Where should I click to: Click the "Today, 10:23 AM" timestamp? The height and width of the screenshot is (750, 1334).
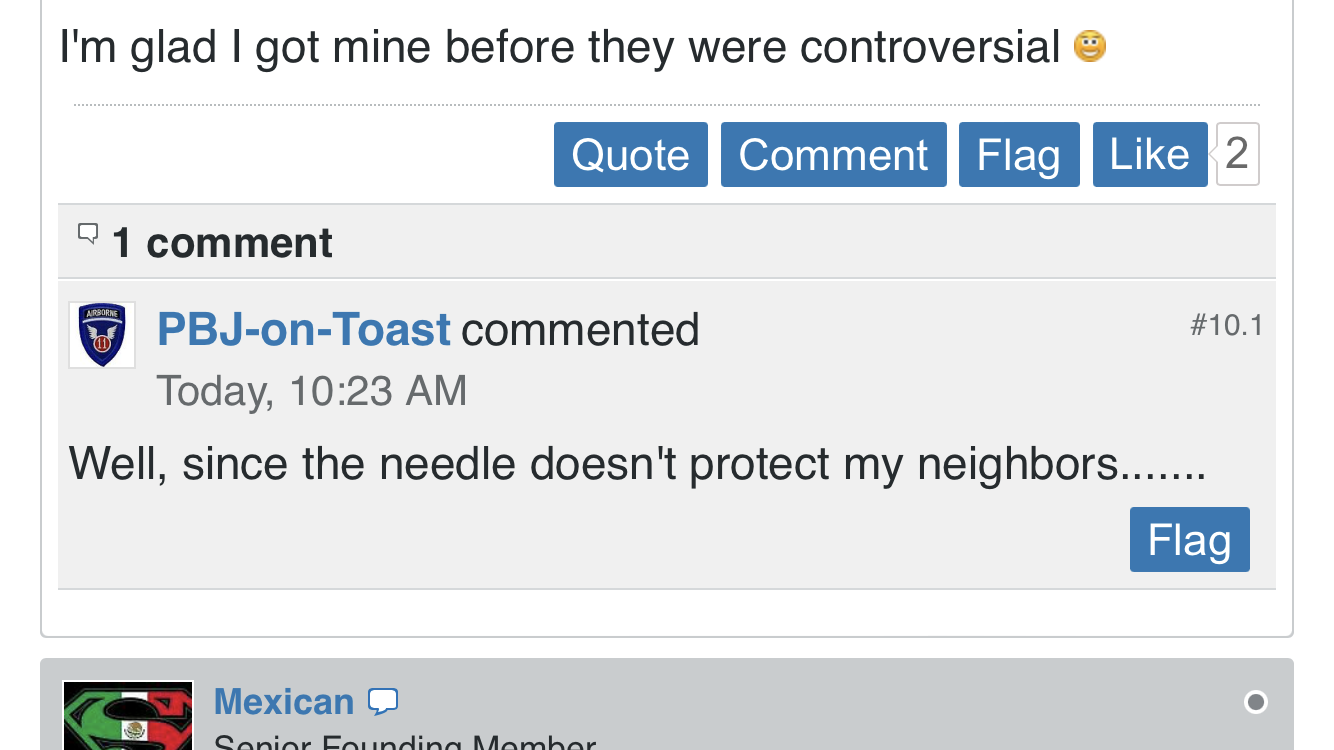tap(312, 391)
